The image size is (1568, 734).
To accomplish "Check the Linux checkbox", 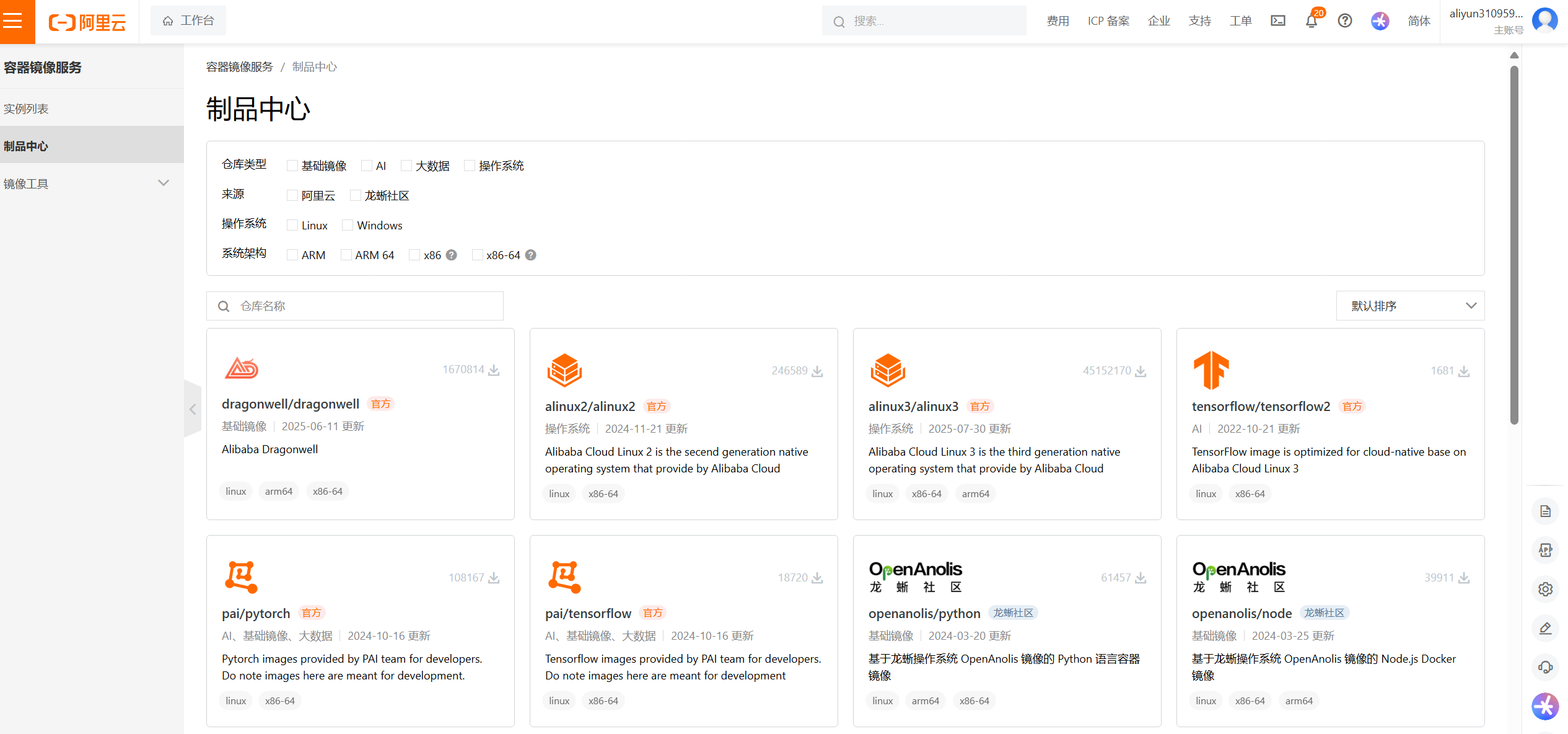I will tap(292, 225).
